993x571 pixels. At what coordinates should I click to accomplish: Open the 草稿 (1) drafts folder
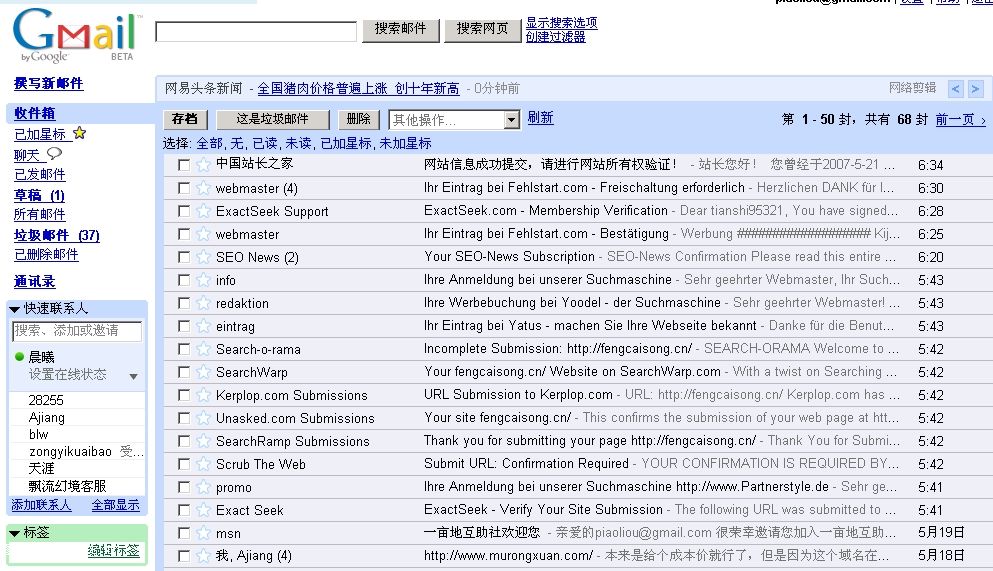pos(39,195)
